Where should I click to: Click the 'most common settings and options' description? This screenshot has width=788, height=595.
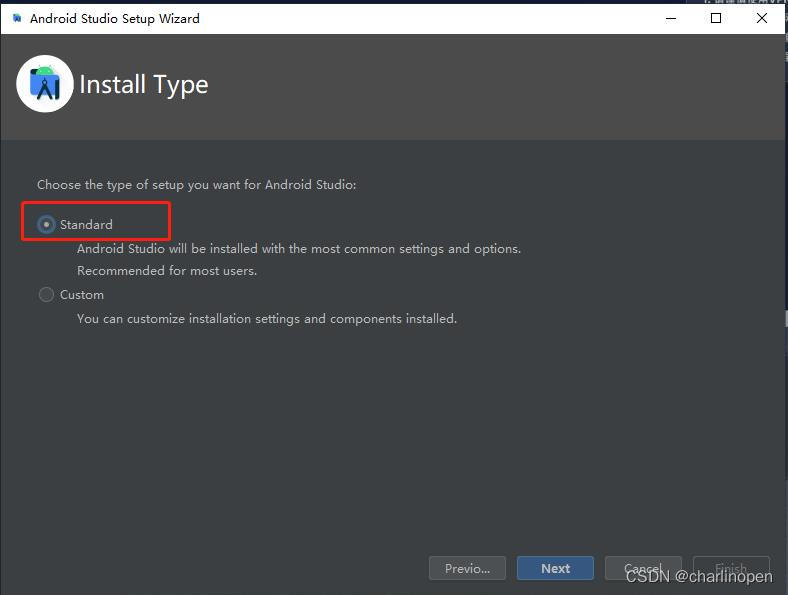click(299, 249)
